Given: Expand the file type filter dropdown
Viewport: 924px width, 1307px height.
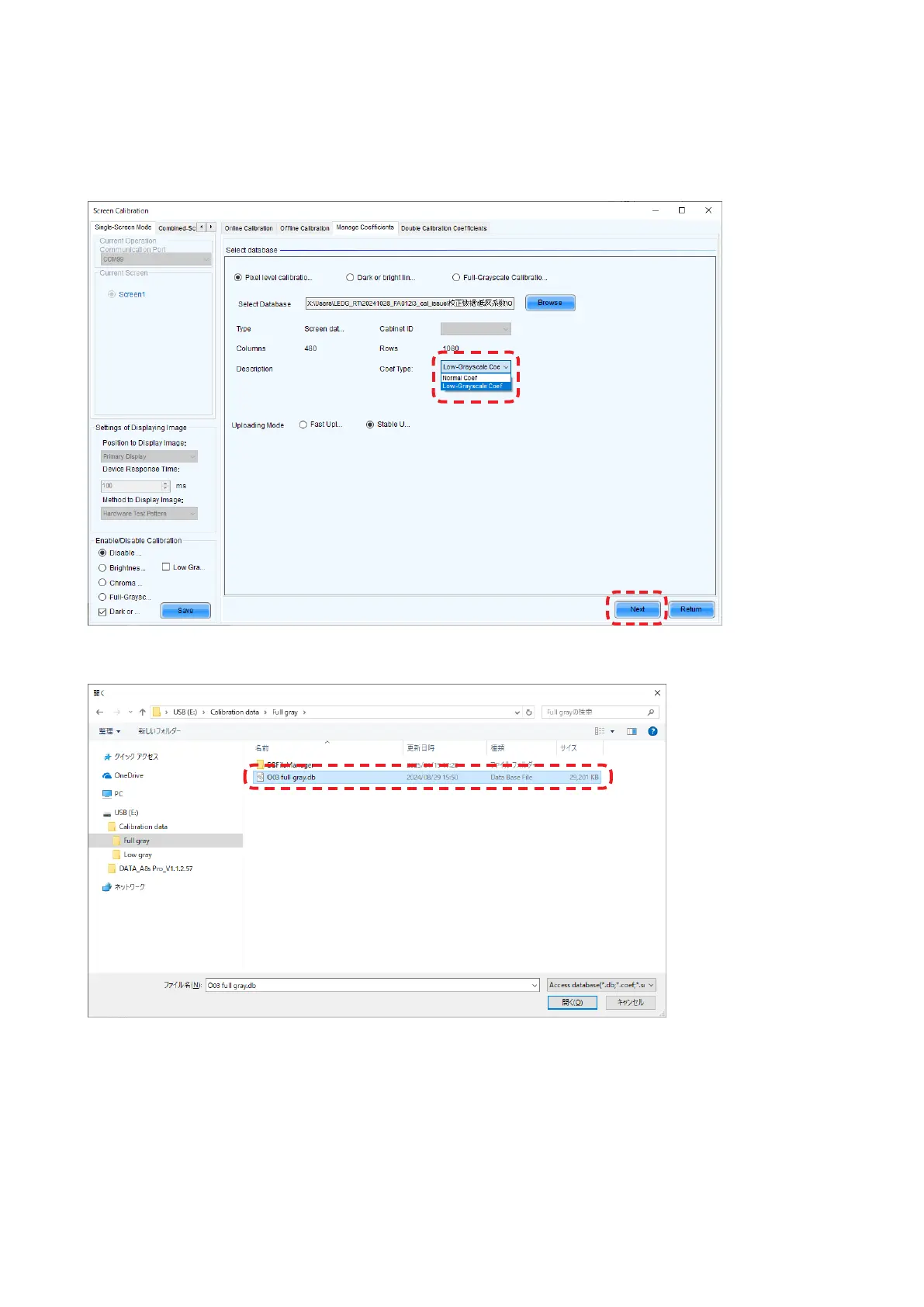Looking at the screenshot, I should [x=650, y=985].
